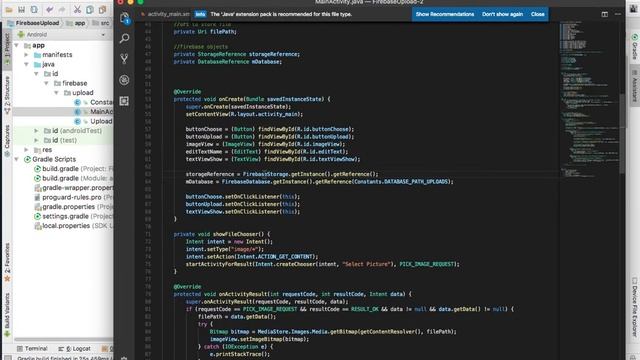The height and width of the screenshot is (360, 640).
Task: Open VS Code Source Control branch icon
Action: [x=124, y=59]
